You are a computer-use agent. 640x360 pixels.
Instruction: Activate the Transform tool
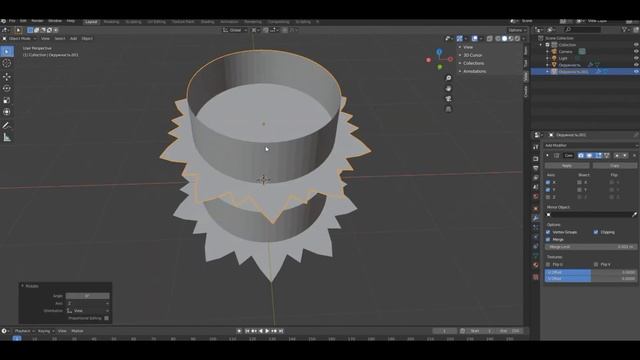7,112
